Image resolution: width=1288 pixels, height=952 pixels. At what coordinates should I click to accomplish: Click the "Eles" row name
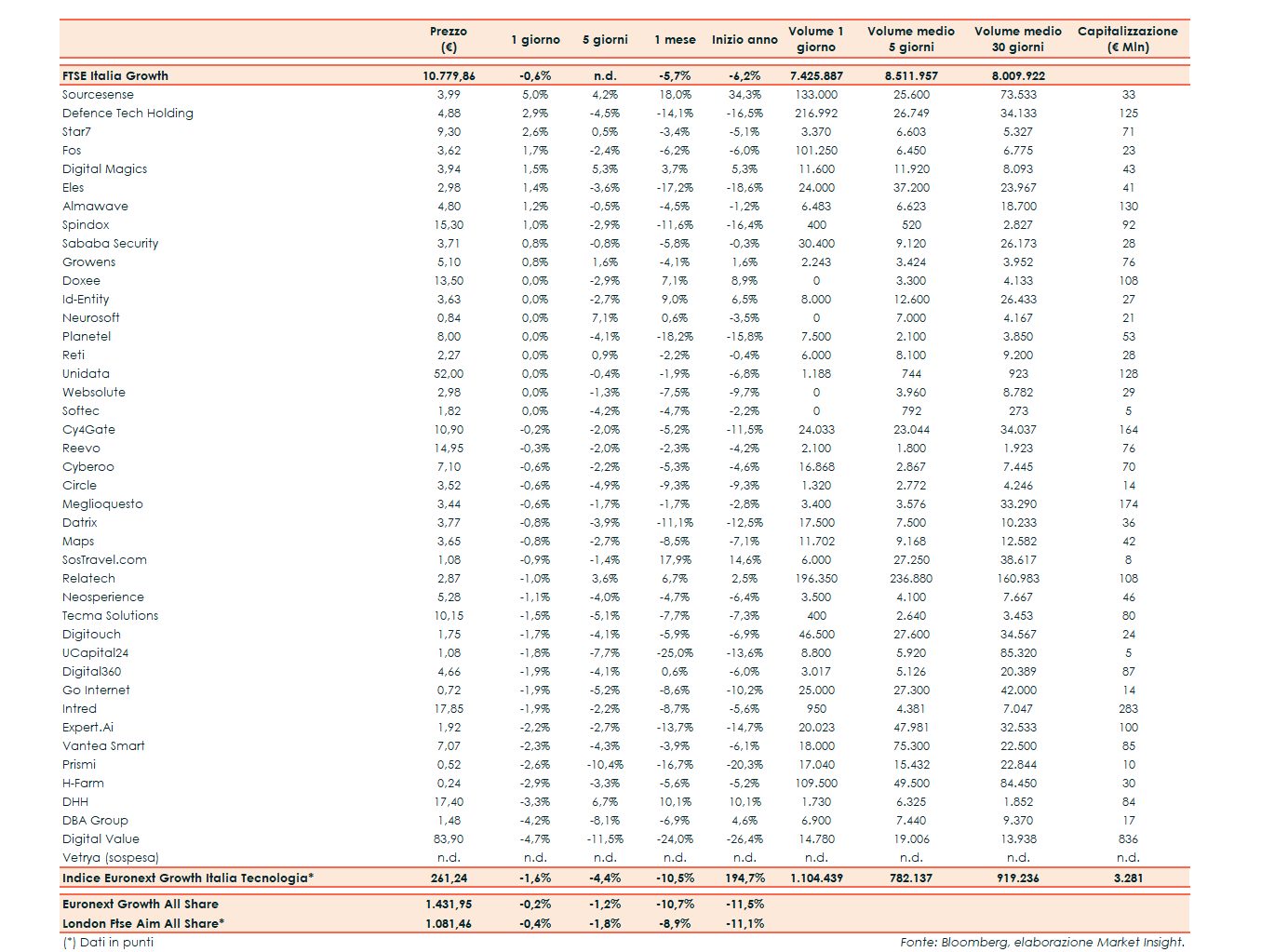tap(73, 187)
